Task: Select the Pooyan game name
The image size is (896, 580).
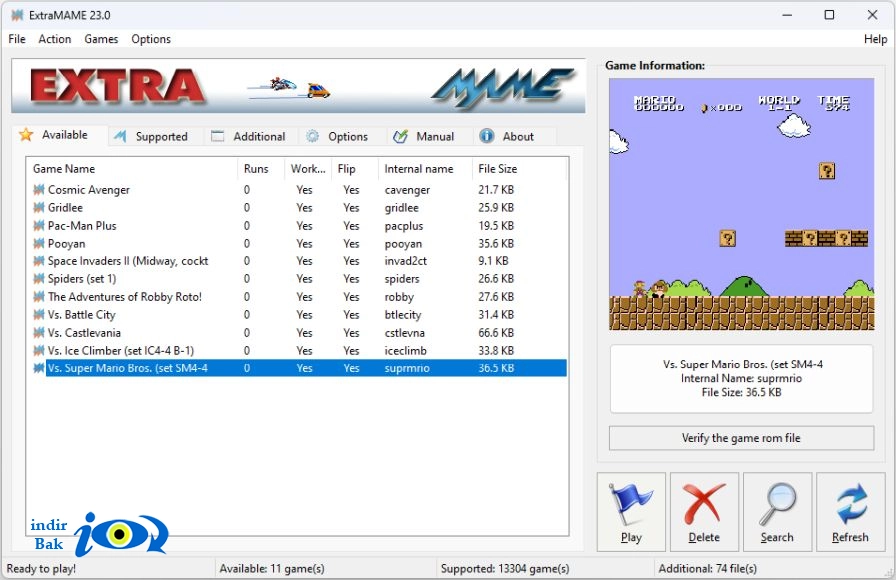Action: click(x=66, y=243)
